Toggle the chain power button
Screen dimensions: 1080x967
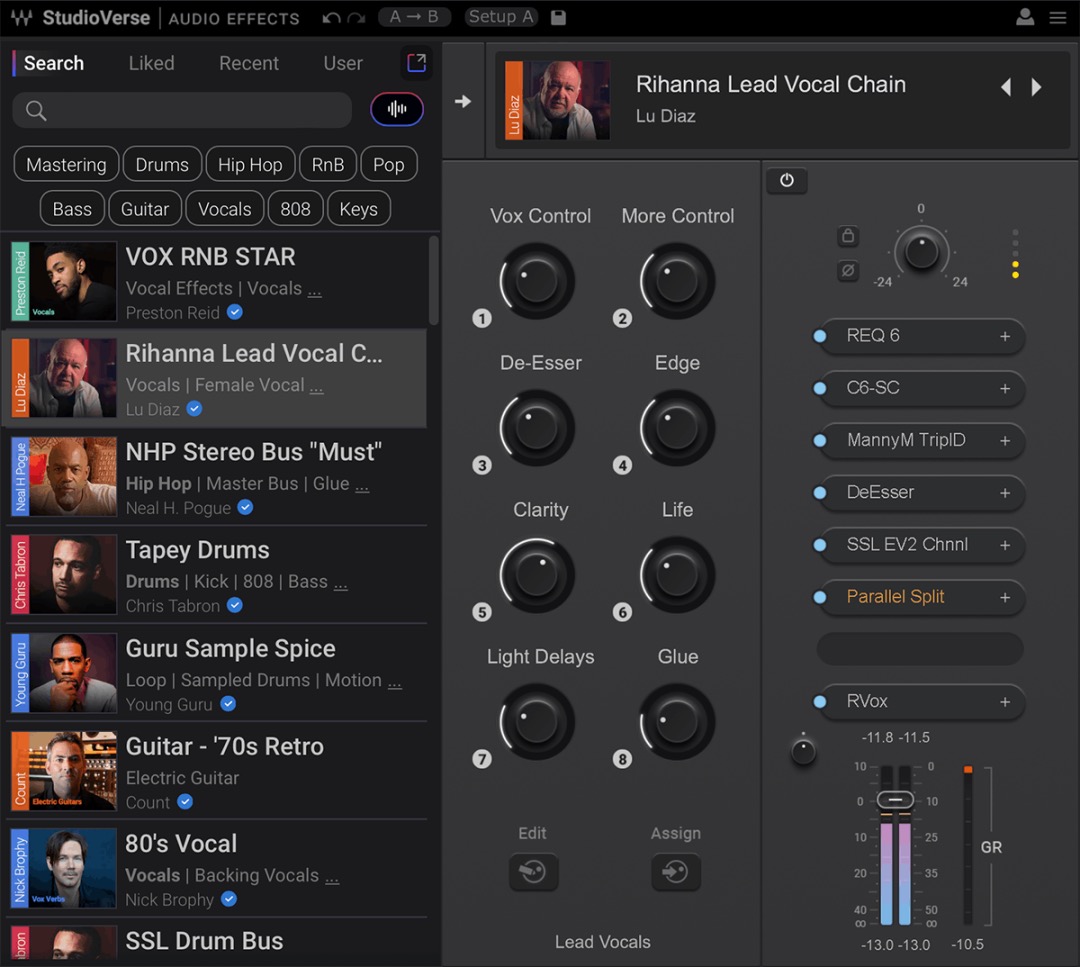(787, 180)
